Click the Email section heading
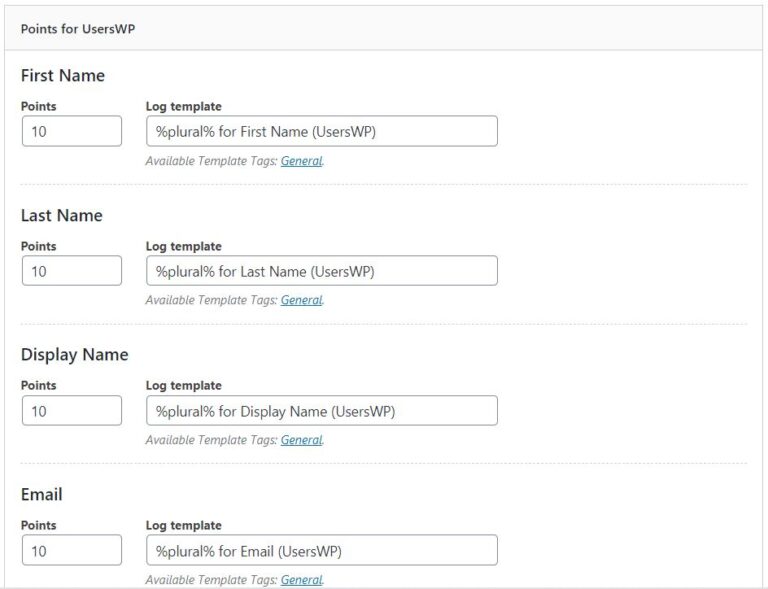This screenshot has width=768, height=589. tap(42, 495)
